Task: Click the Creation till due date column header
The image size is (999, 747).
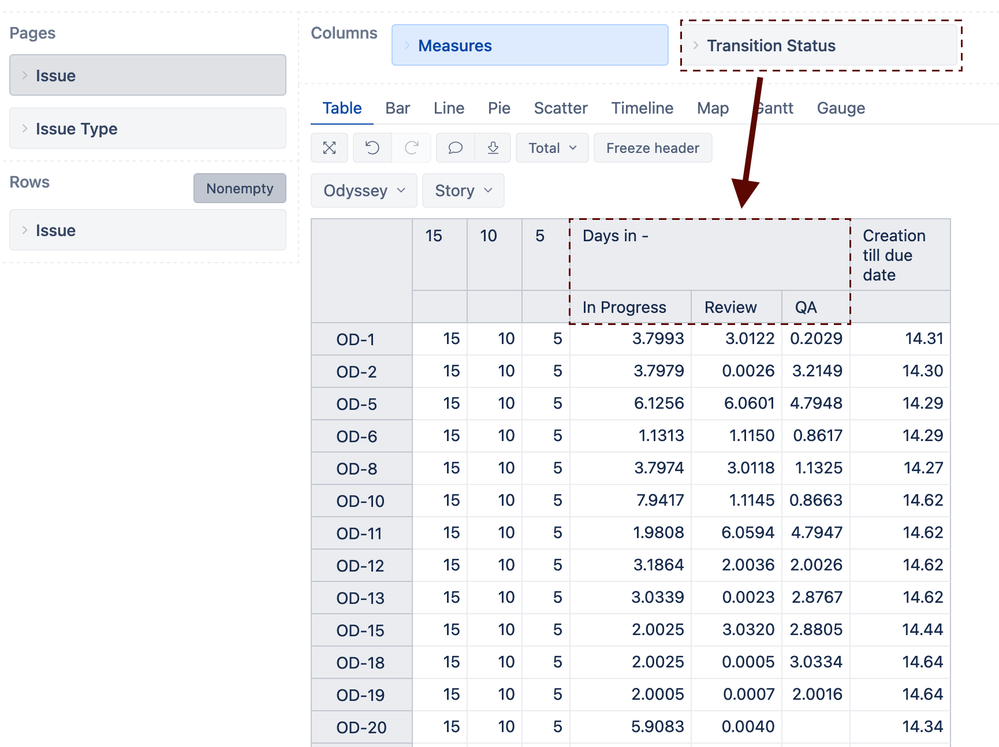Action: (894, 255)
